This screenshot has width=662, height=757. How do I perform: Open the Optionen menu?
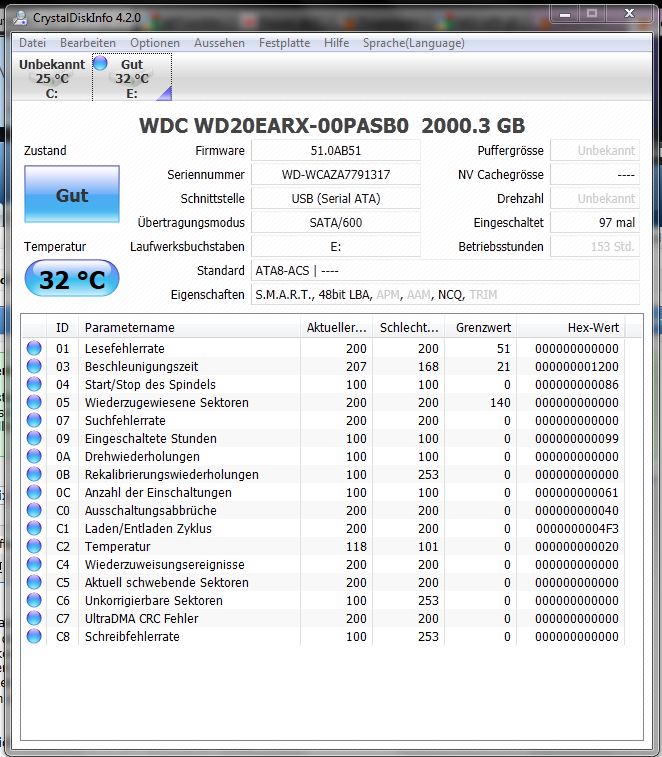155,43
